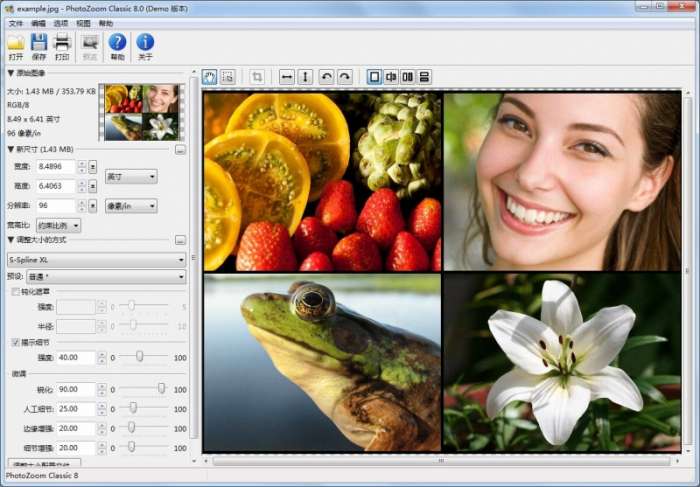Open the 视图 (View) menu
Screen dimensions: 700x487
point(83,23)
